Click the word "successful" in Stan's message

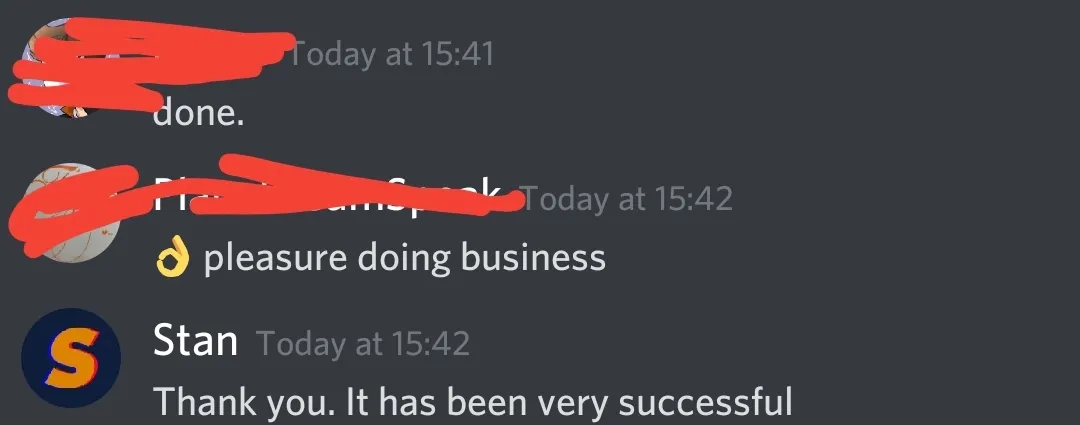pyautogui.click(x=705, y=402)
